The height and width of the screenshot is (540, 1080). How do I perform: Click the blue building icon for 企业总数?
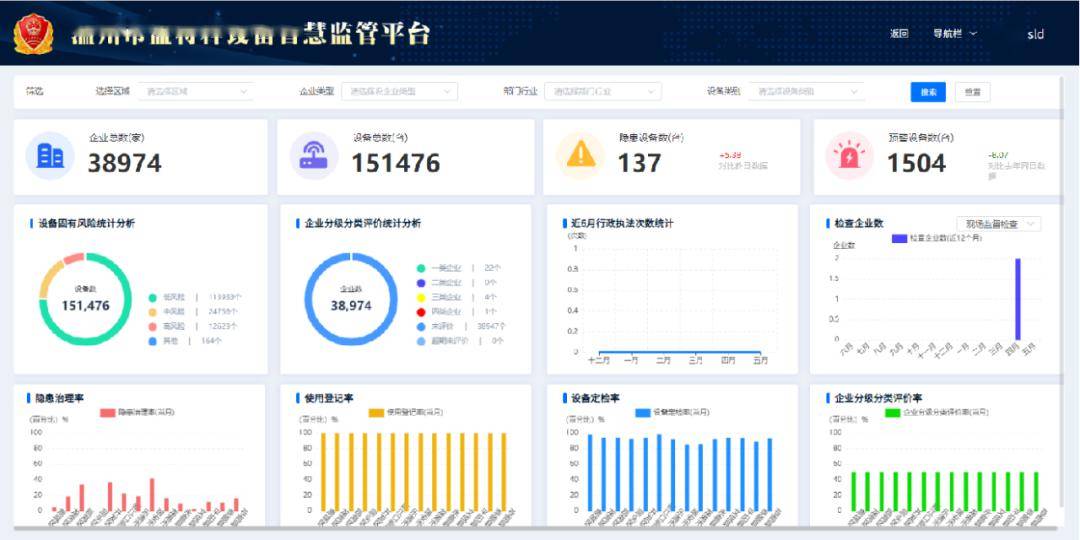point(50,156)
